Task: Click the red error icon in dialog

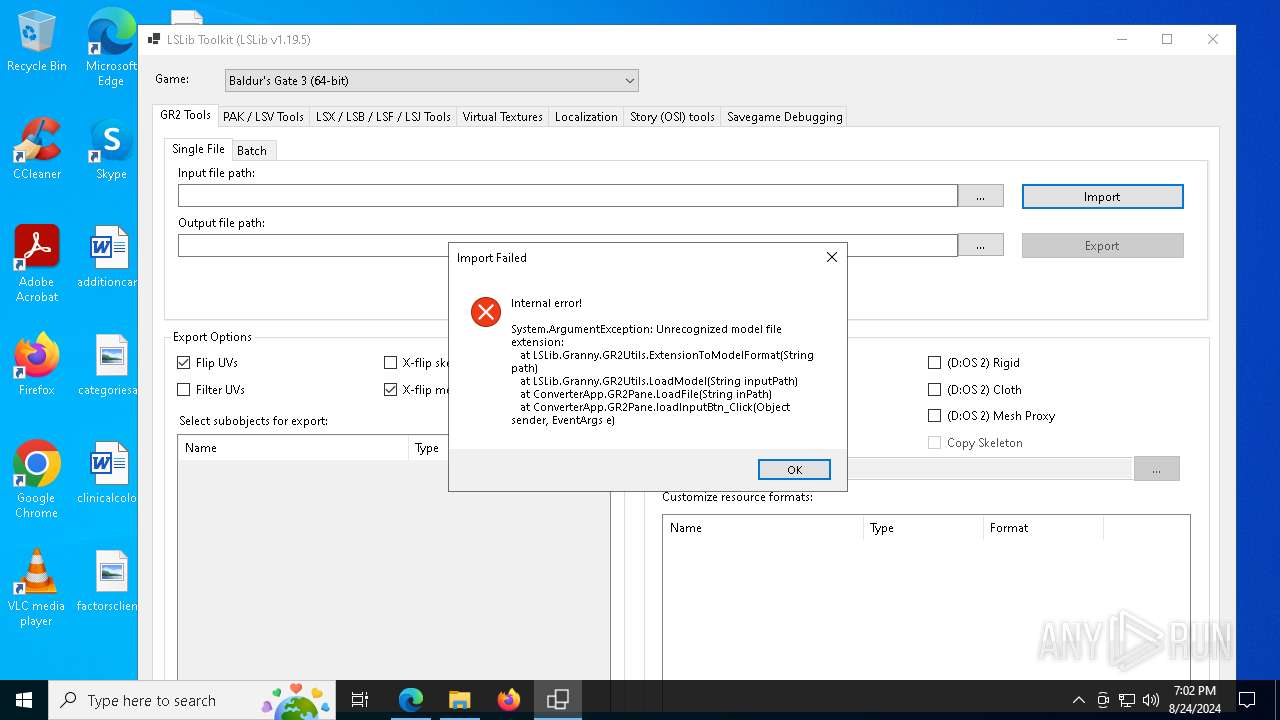Action: (x=486, y=312)
